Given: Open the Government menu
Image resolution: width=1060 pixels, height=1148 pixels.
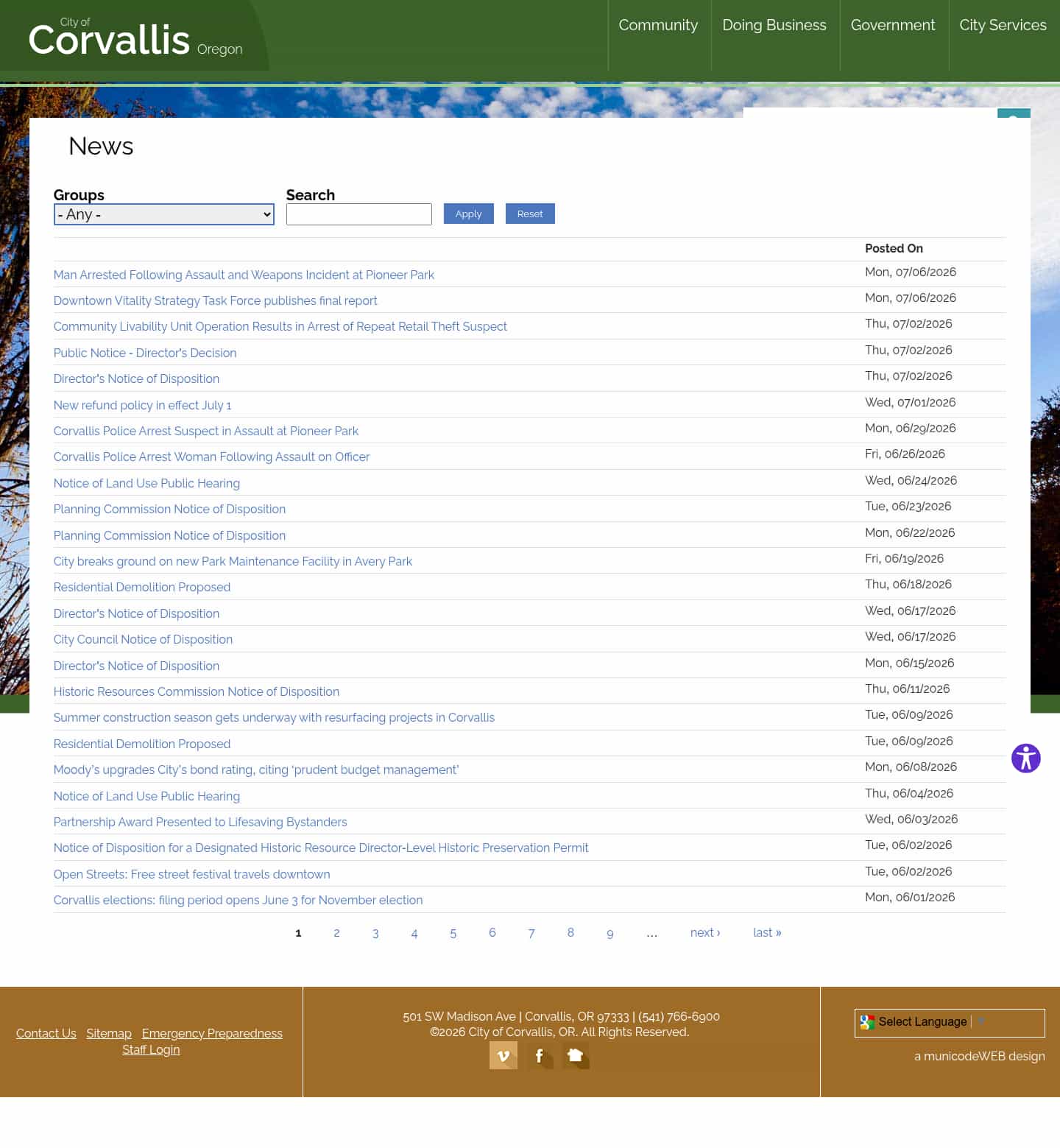Looking at the screenshot, I should pos(893,25).
